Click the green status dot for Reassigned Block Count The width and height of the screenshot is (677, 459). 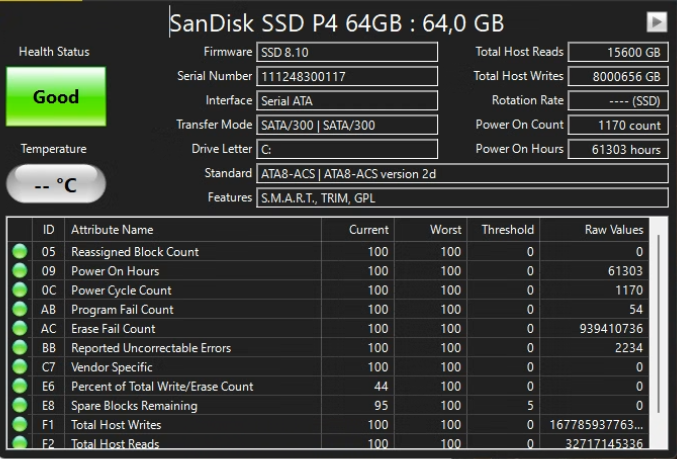point(20,251)
